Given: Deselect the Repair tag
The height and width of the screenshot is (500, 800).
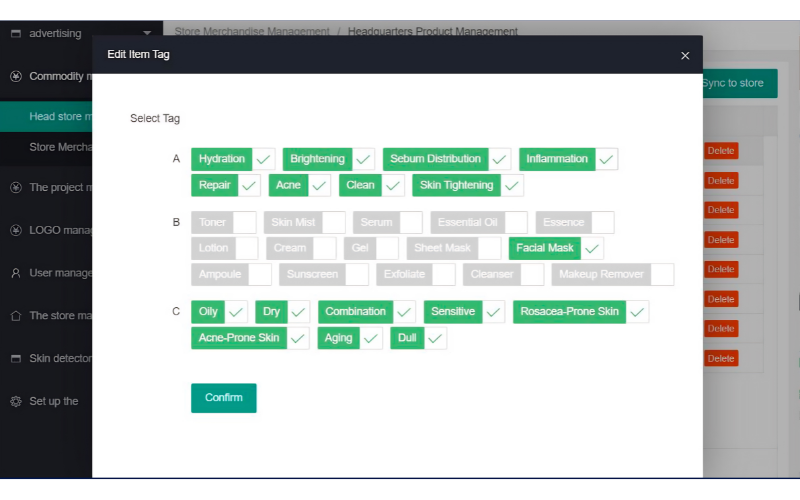Looking at the screenshot, I should (226, 185).
